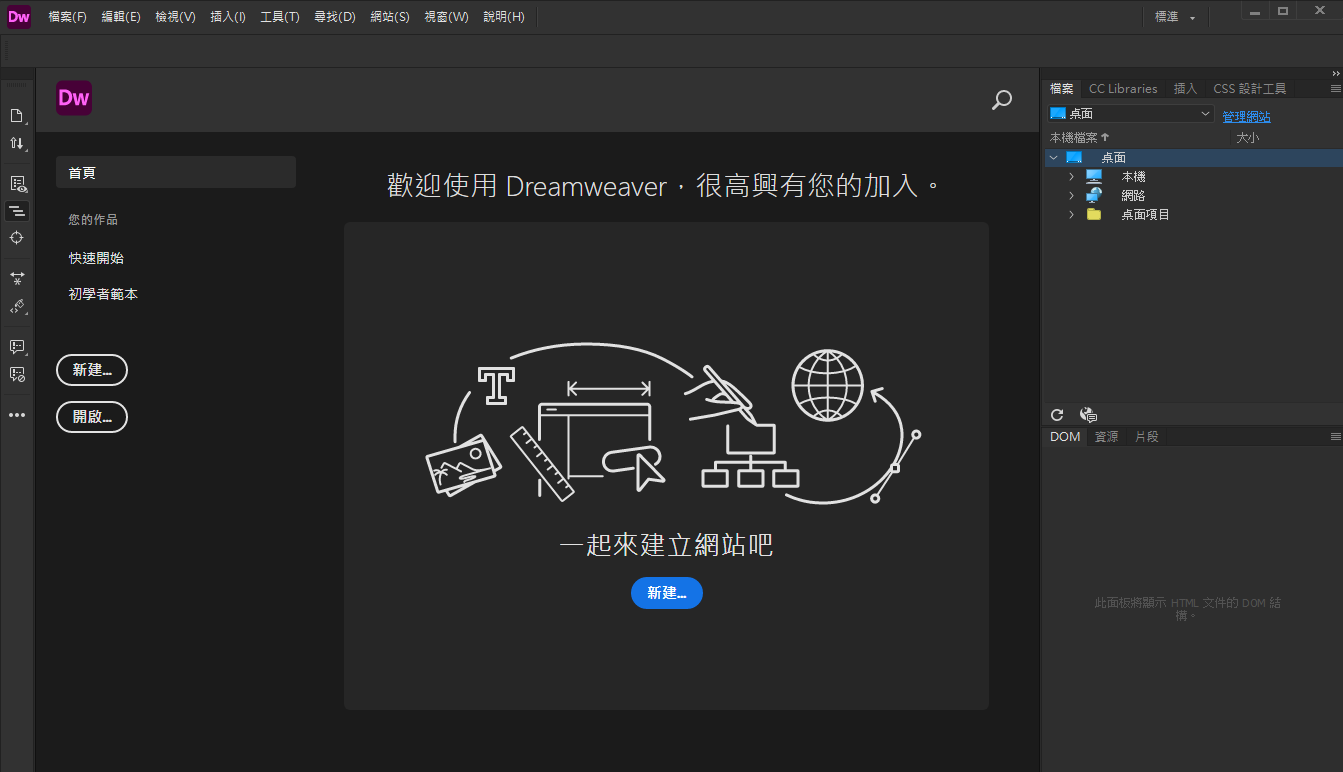
Task: Switch to the 插入 panel tab
Action: pyautogui.click(x=1185, y=89)
